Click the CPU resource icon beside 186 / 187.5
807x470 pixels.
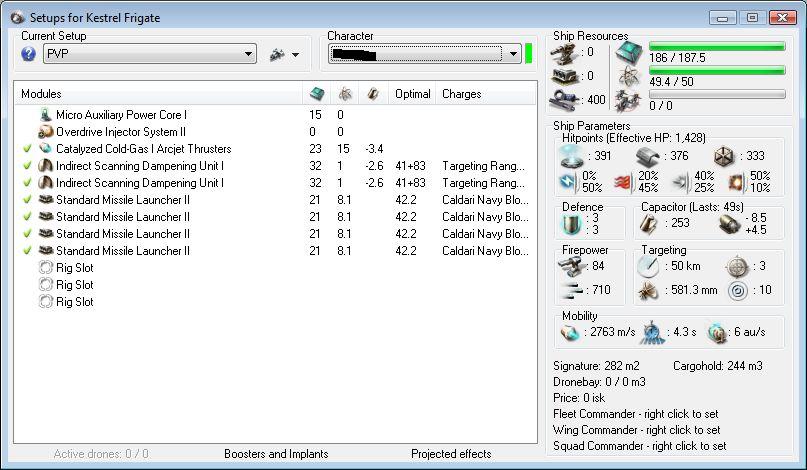pos(629,52)
